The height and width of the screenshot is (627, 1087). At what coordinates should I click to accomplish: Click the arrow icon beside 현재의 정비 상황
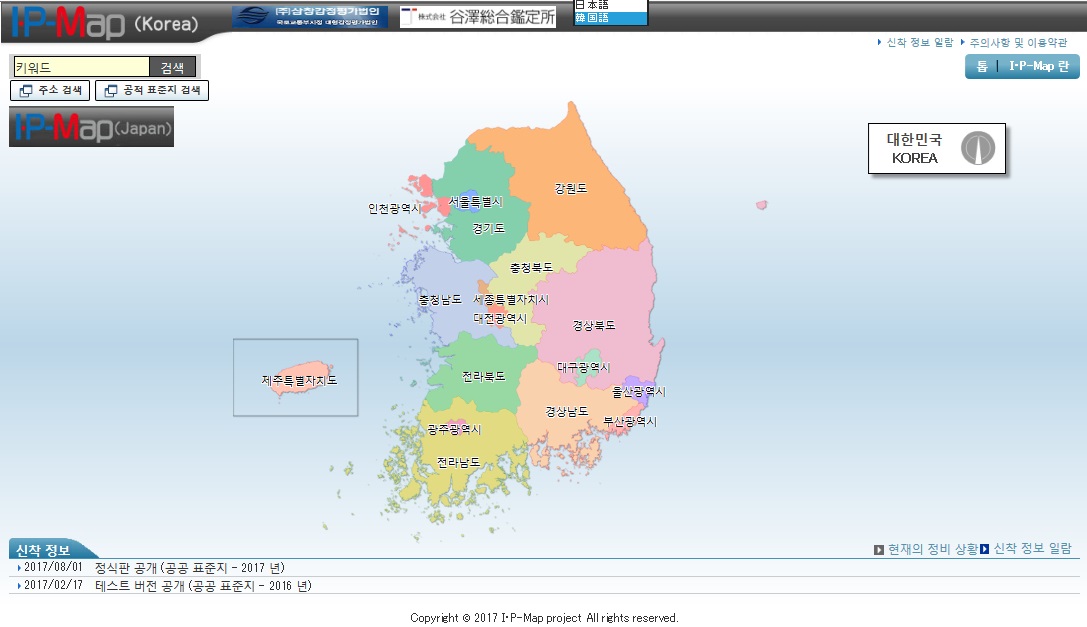[x=878, y=550]
